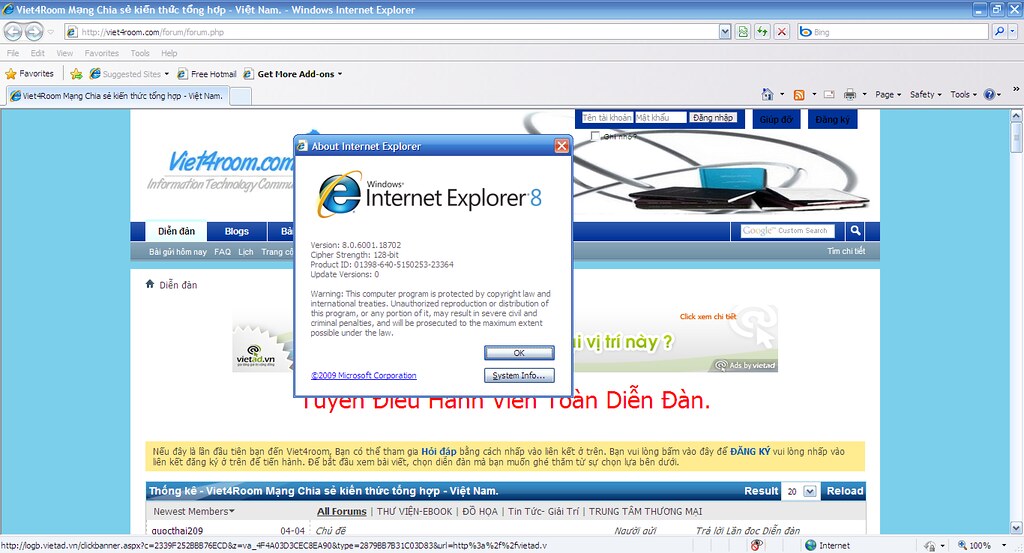Click the Reload stats button
Image resolution: width=1024 pixels, height=553 pixels.
[x=845, y=491]
